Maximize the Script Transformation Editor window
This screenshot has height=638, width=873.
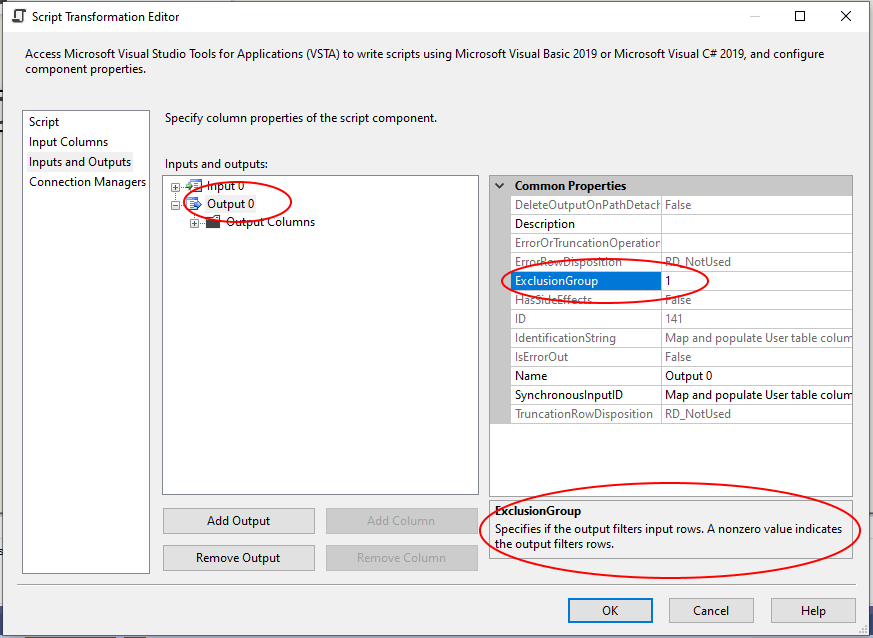[x=800, y=16]
